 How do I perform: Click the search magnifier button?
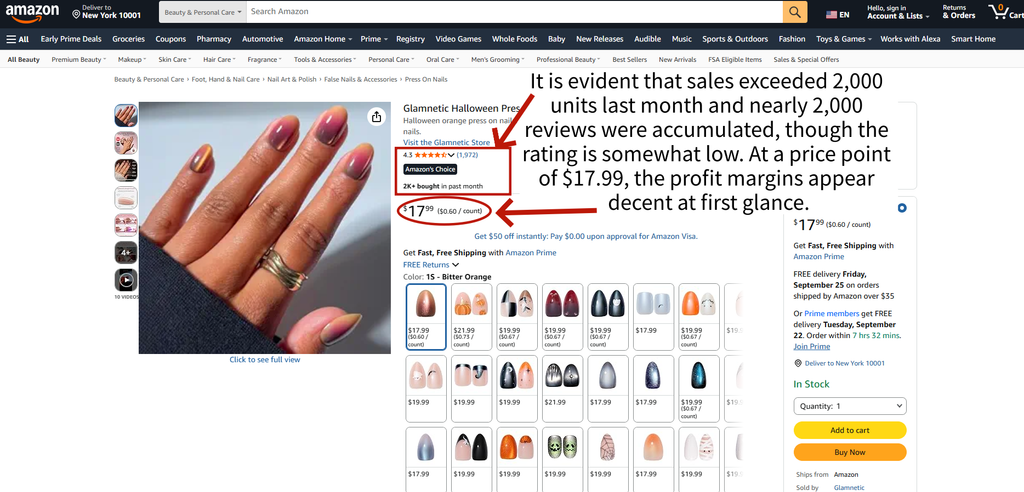795,12
